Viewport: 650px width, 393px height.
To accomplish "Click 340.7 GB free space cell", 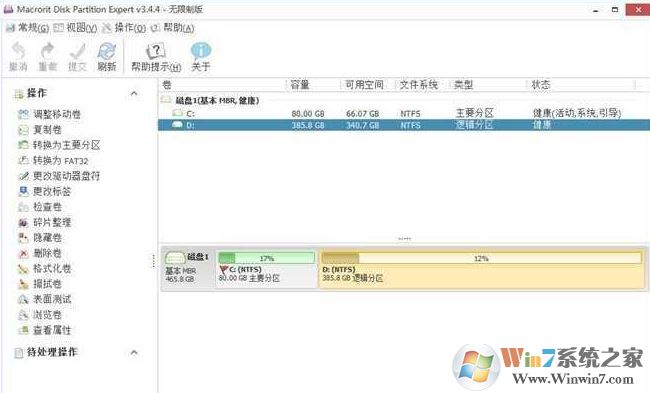I will click(x=362, y=125).
